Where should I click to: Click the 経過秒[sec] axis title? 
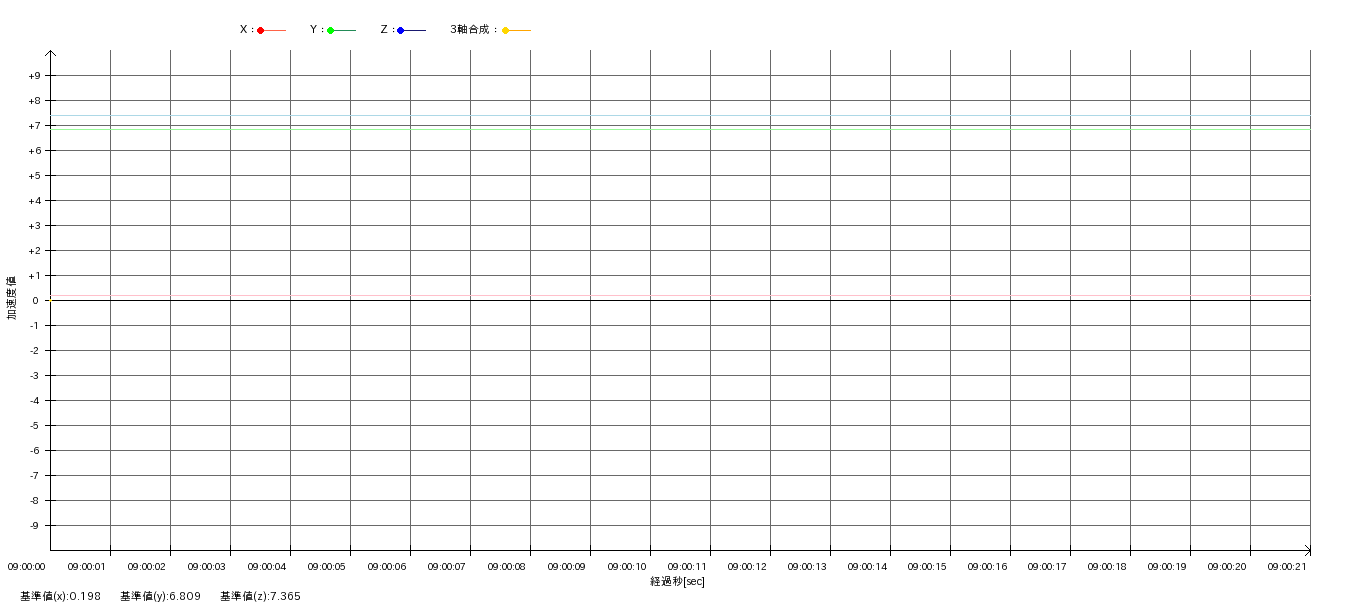click(x=677, y=581)
